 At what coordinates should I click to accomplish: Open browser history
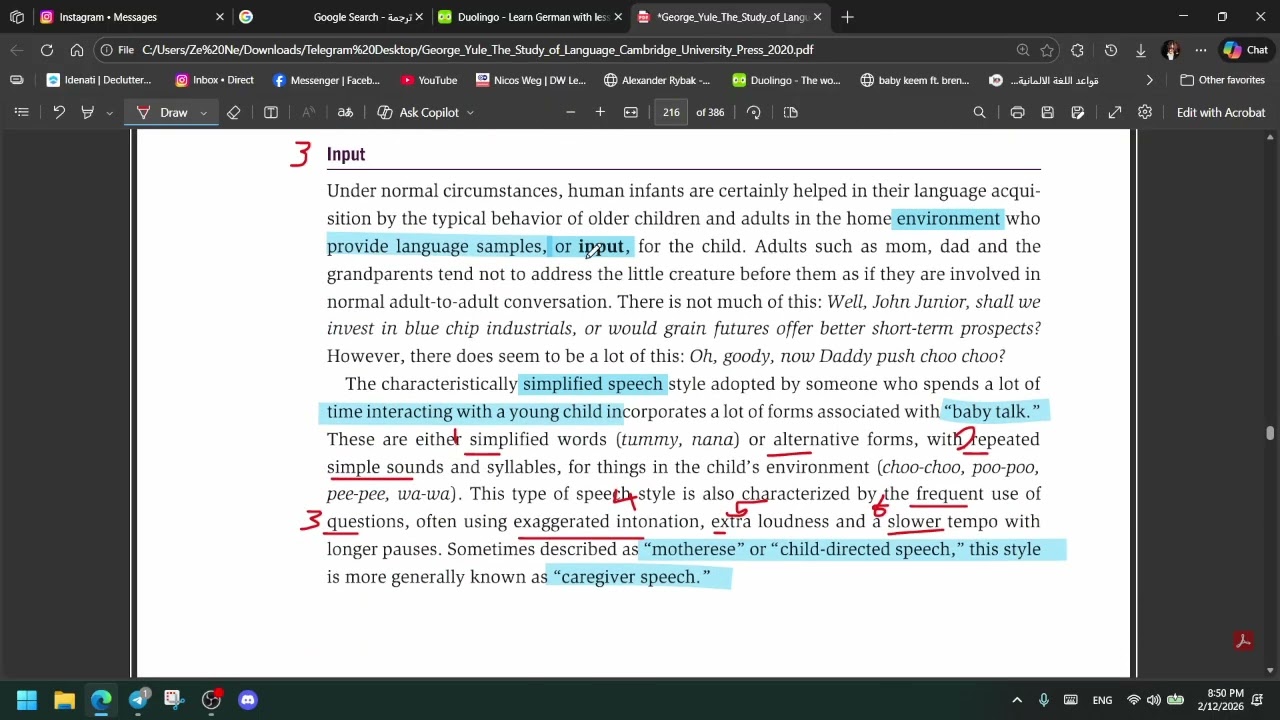[x=1110, y=50]
